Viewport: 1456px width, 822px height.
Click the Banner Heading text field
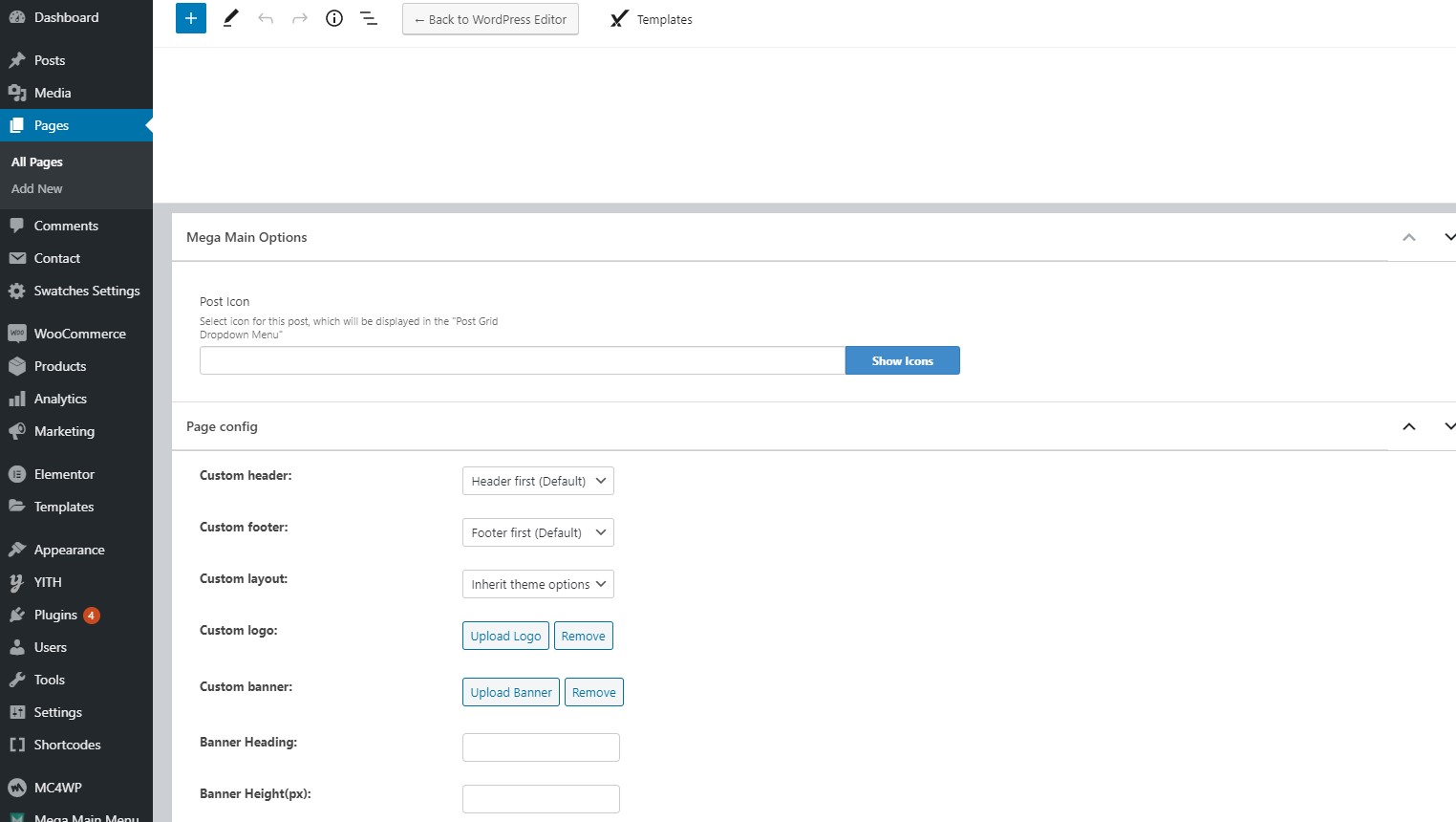point(541,747)
